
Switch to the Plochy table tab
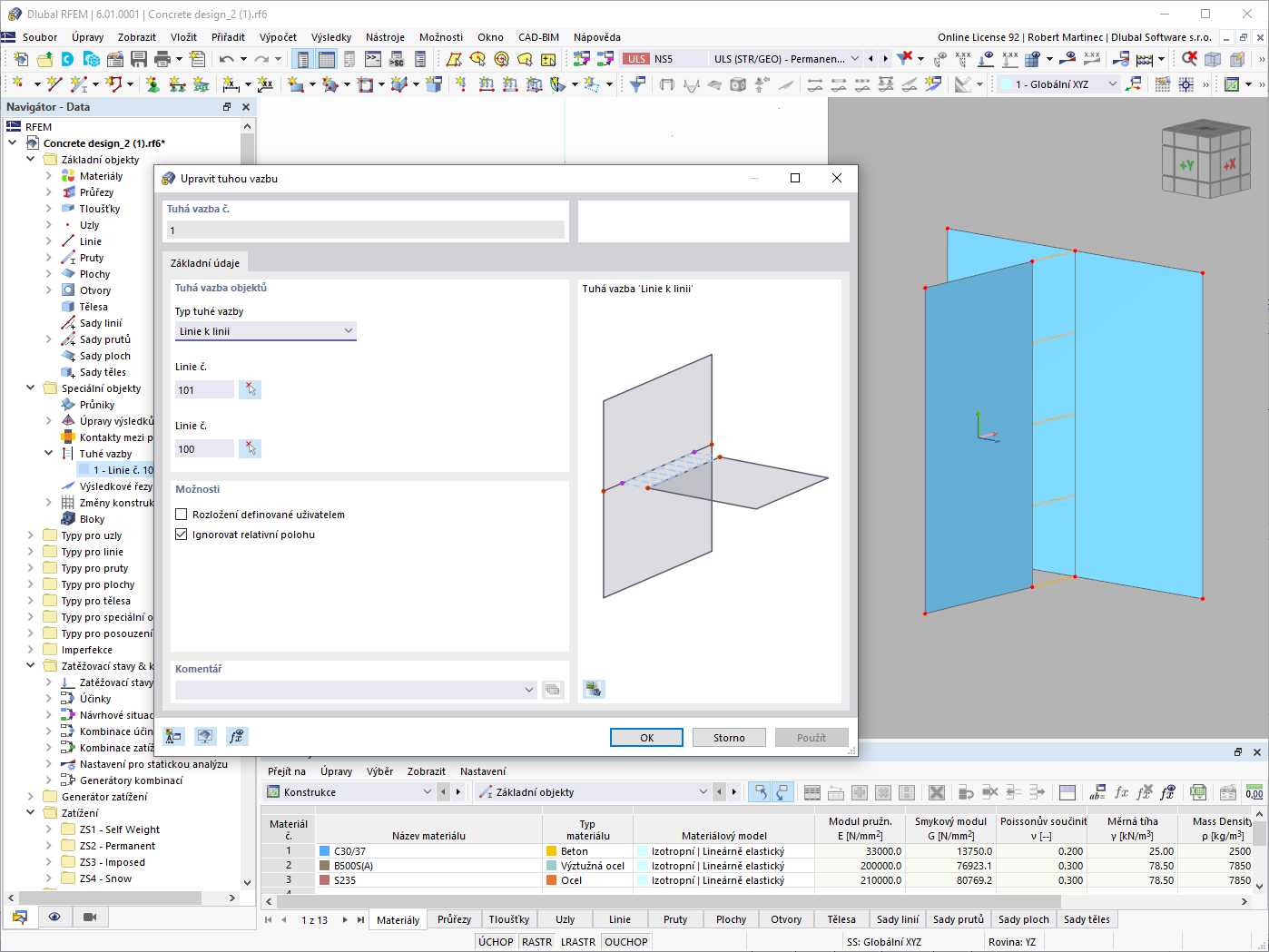(x=731, y=919)
